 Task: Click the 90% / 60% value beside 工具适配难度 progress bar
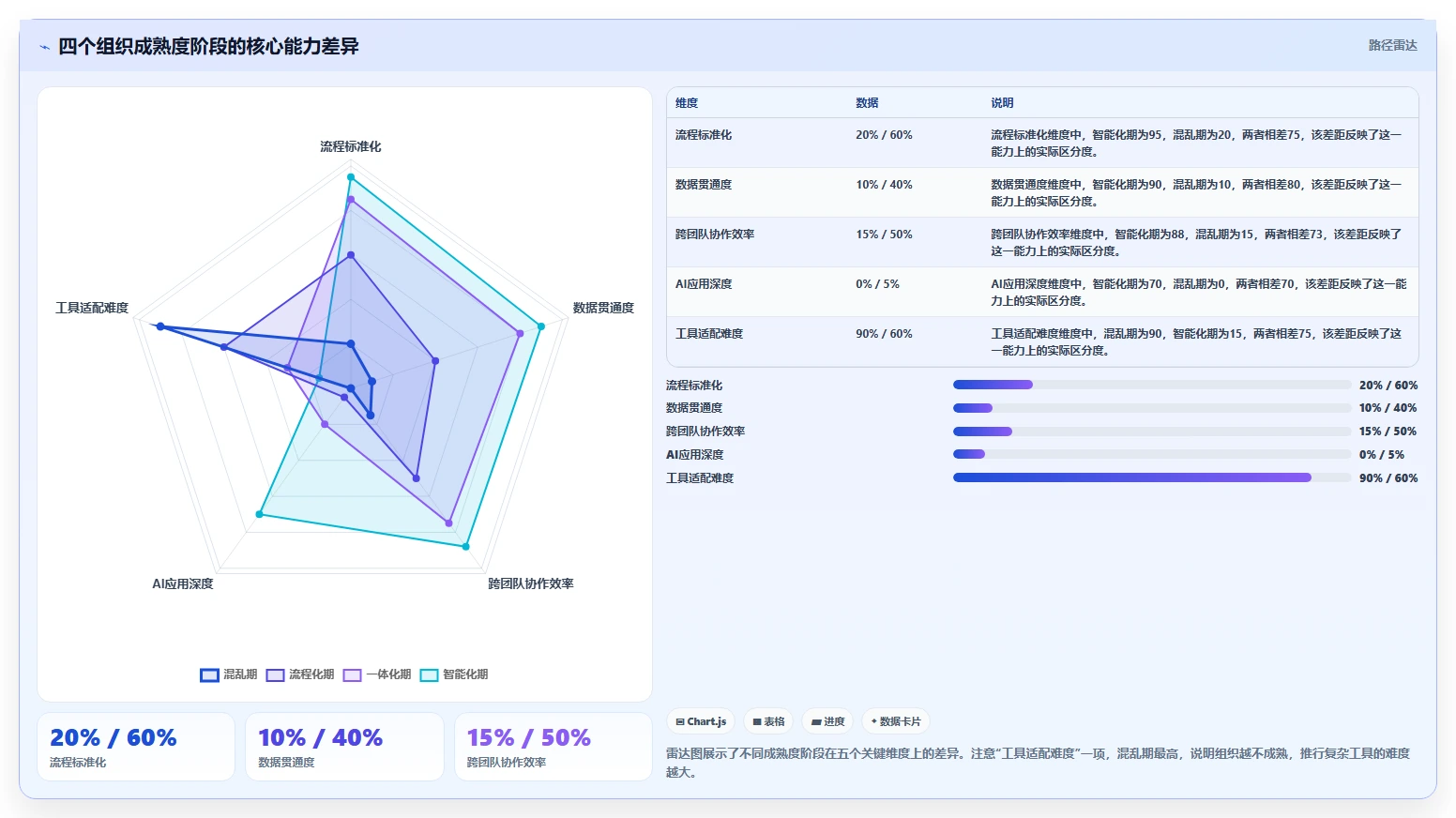coord(1388,478)
